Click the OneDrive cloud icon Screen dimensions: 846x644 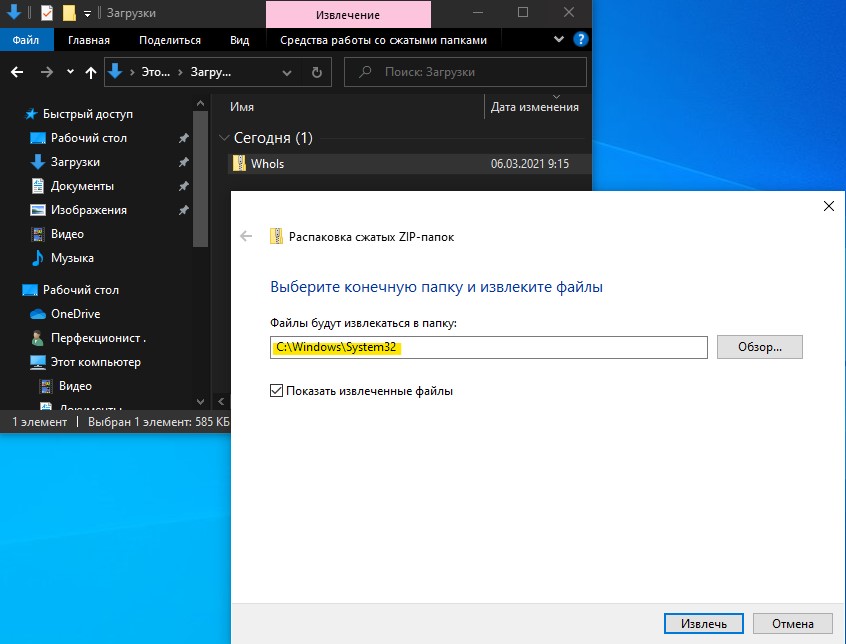pyautogui.click(x=38, y=314)
